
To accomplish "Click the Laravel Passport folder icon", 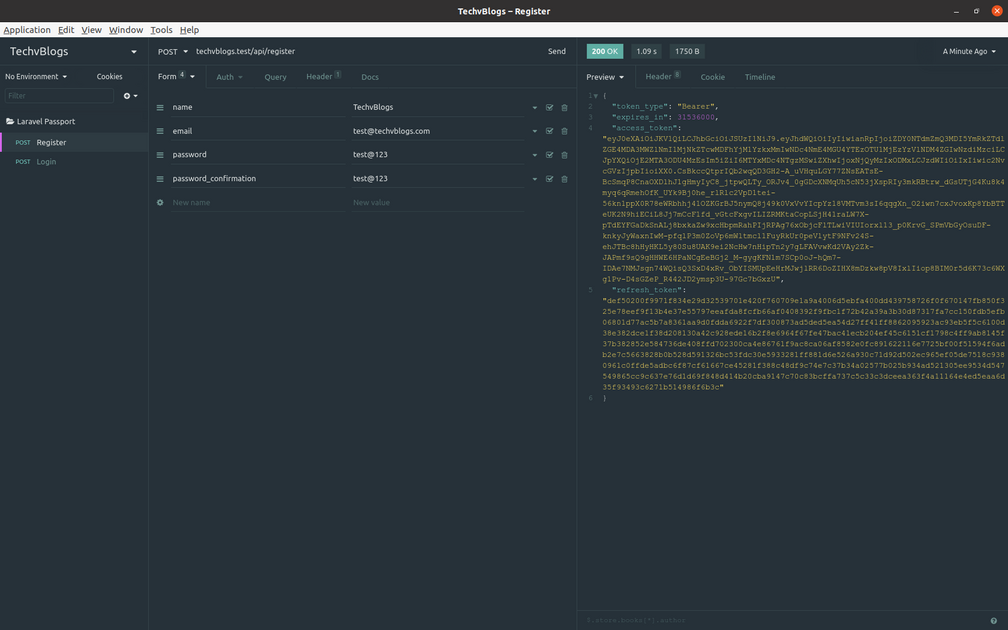I will [10, 121].
